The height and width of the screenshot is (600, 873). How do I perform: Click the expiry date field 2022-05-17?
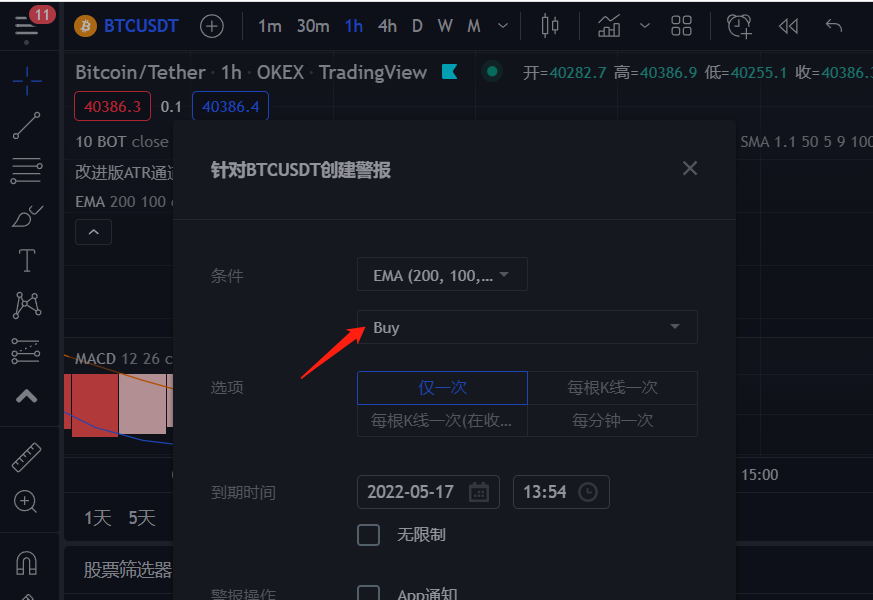point(428,492)
